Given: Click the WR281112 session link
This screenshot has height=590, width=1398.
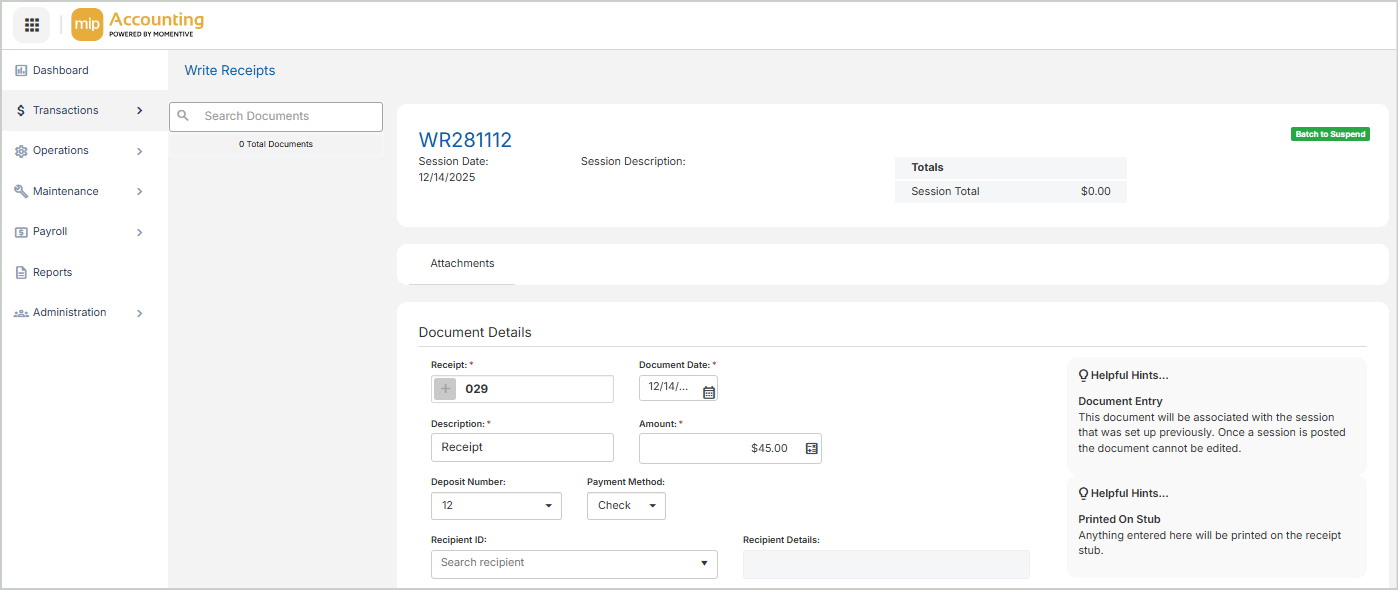Looking at the screenshot, I should pyautogui.click(x=465, y=140).
